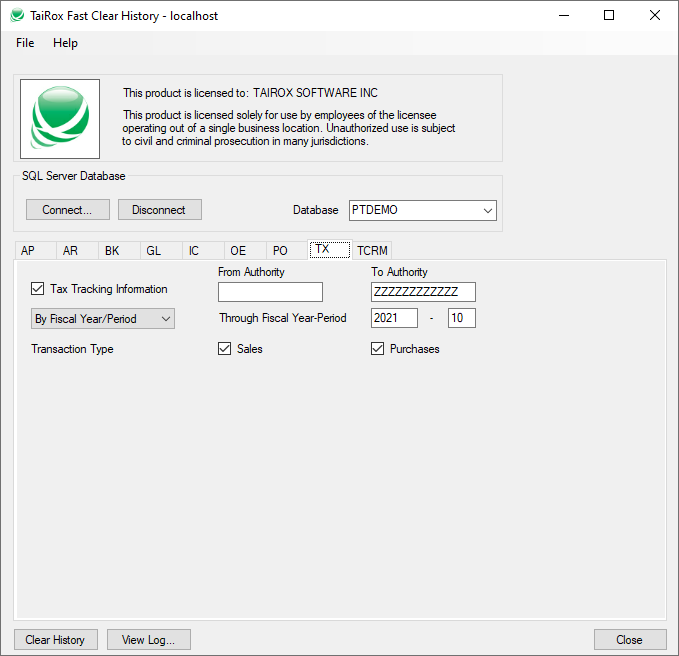This screenshot has height=656, width=679.
Task: Select the TX tab
Action: click(x=330, y=249)
